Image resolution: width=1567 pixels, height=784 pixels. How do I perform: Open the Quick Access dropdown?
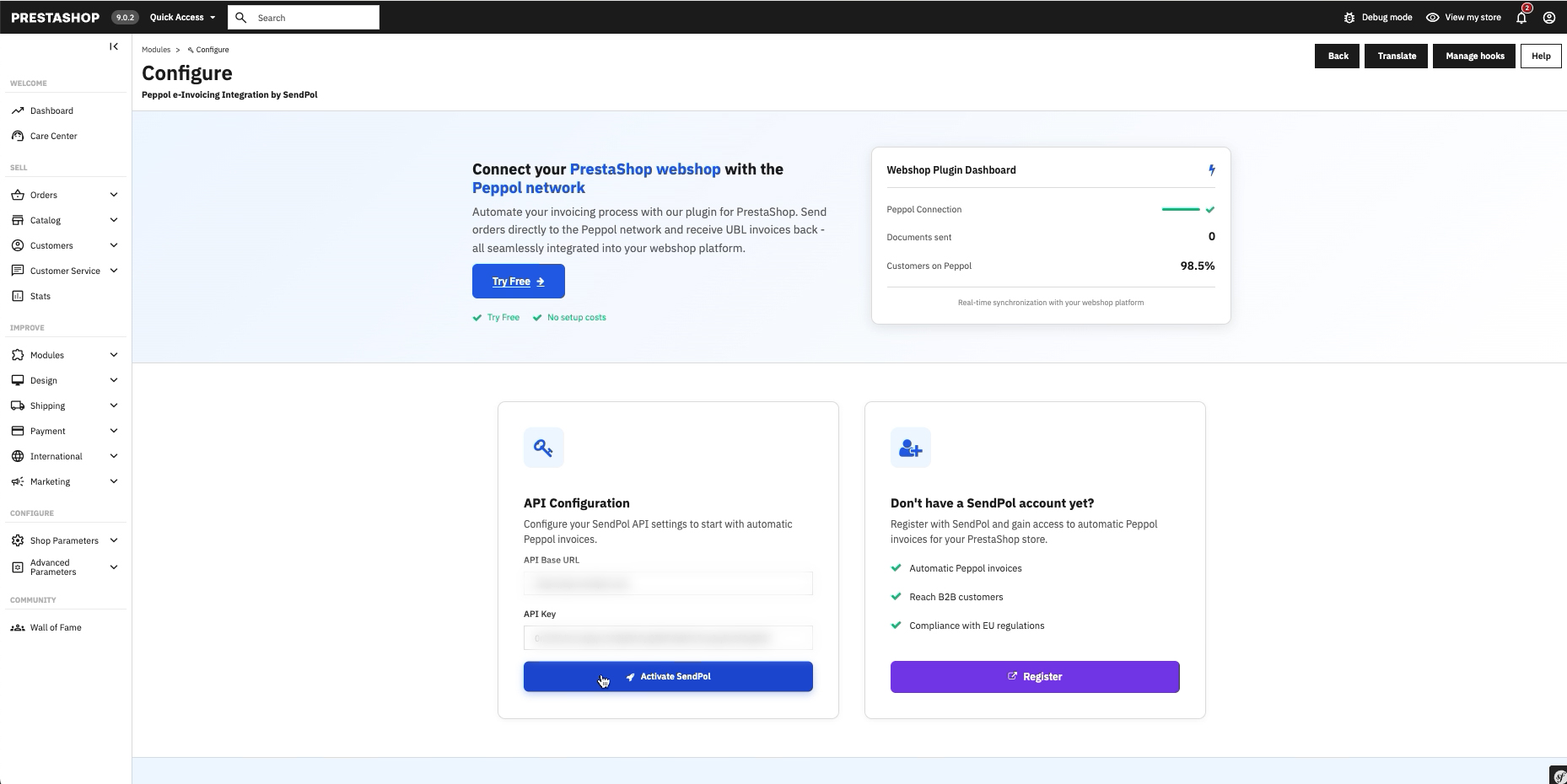tap(182, 17)
